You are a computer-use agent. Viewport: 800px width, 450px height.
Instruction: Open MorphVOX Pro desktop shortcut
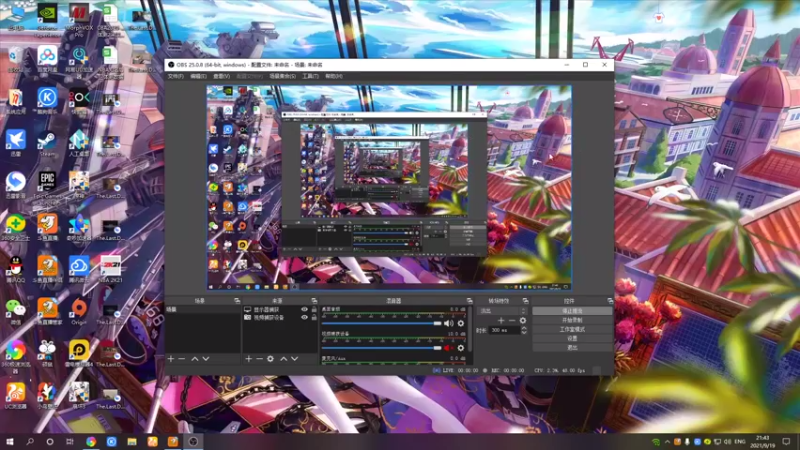click(79, 19)
